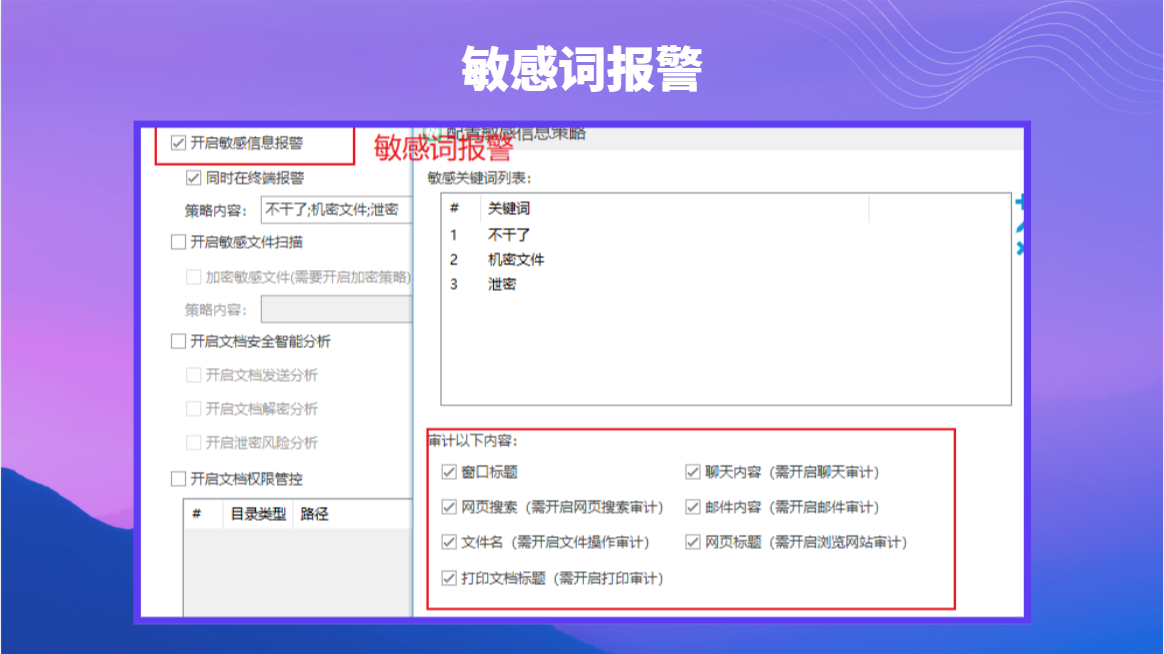This screenshot has height=654, width=1164.
Task: Toggle 邮件内容 audit checkbox
Action: click(693, 507)
